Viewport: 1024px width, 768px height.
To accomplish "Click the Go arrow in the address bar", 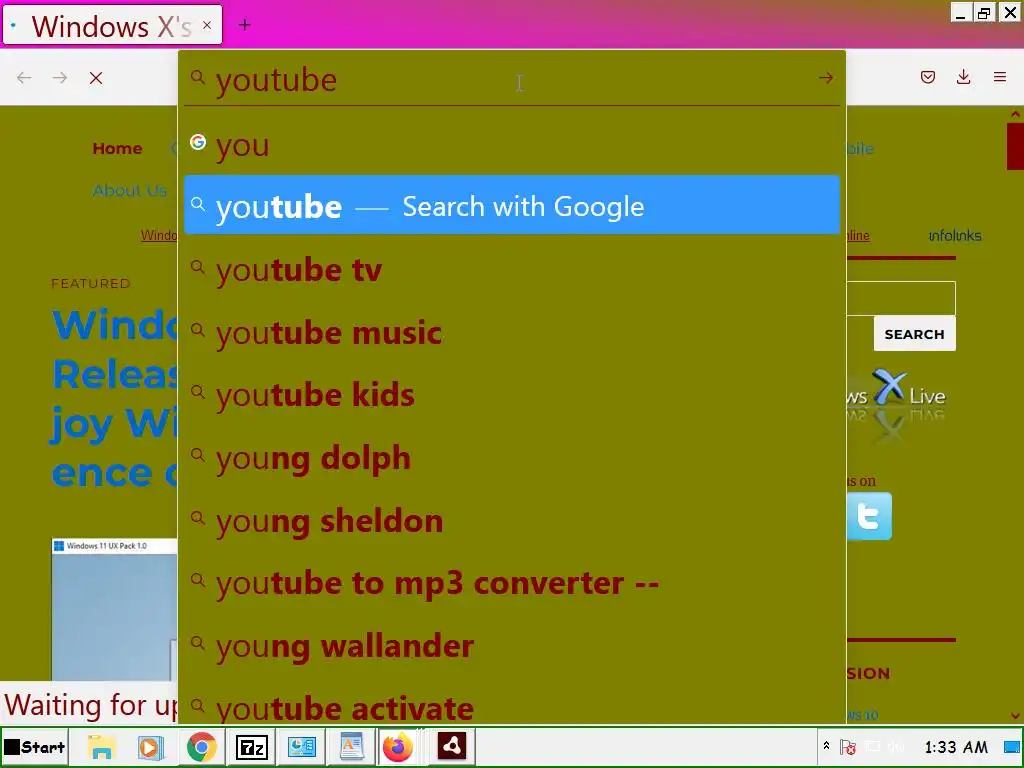I will [x=825, y=78].
